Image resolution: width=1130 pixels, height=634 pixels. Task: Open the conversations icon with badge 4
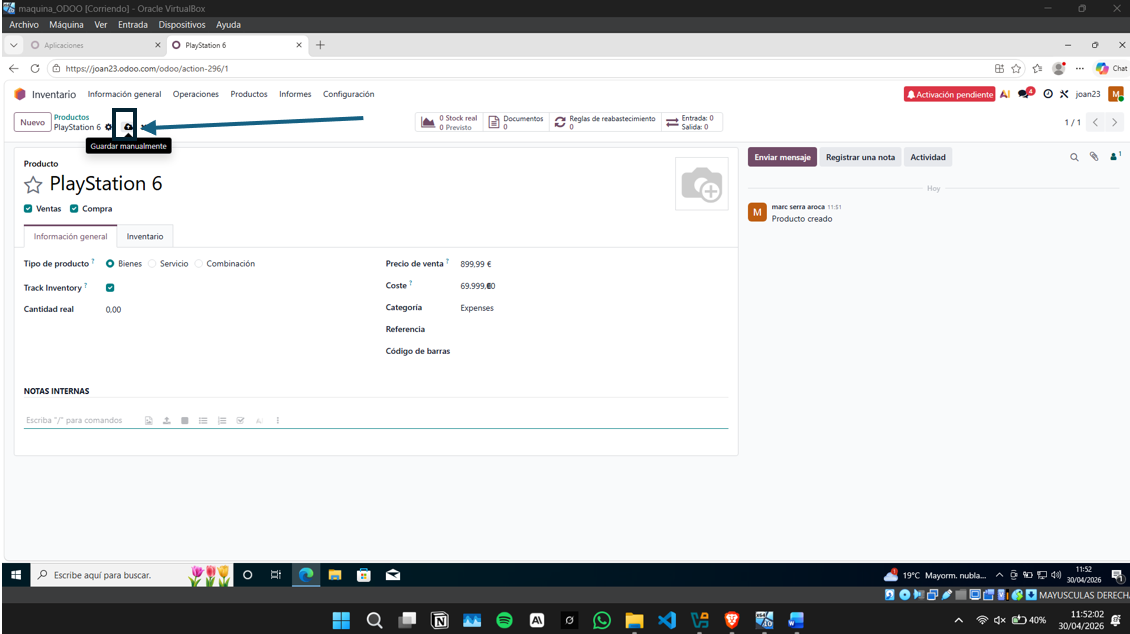[x=1025, y=94]
